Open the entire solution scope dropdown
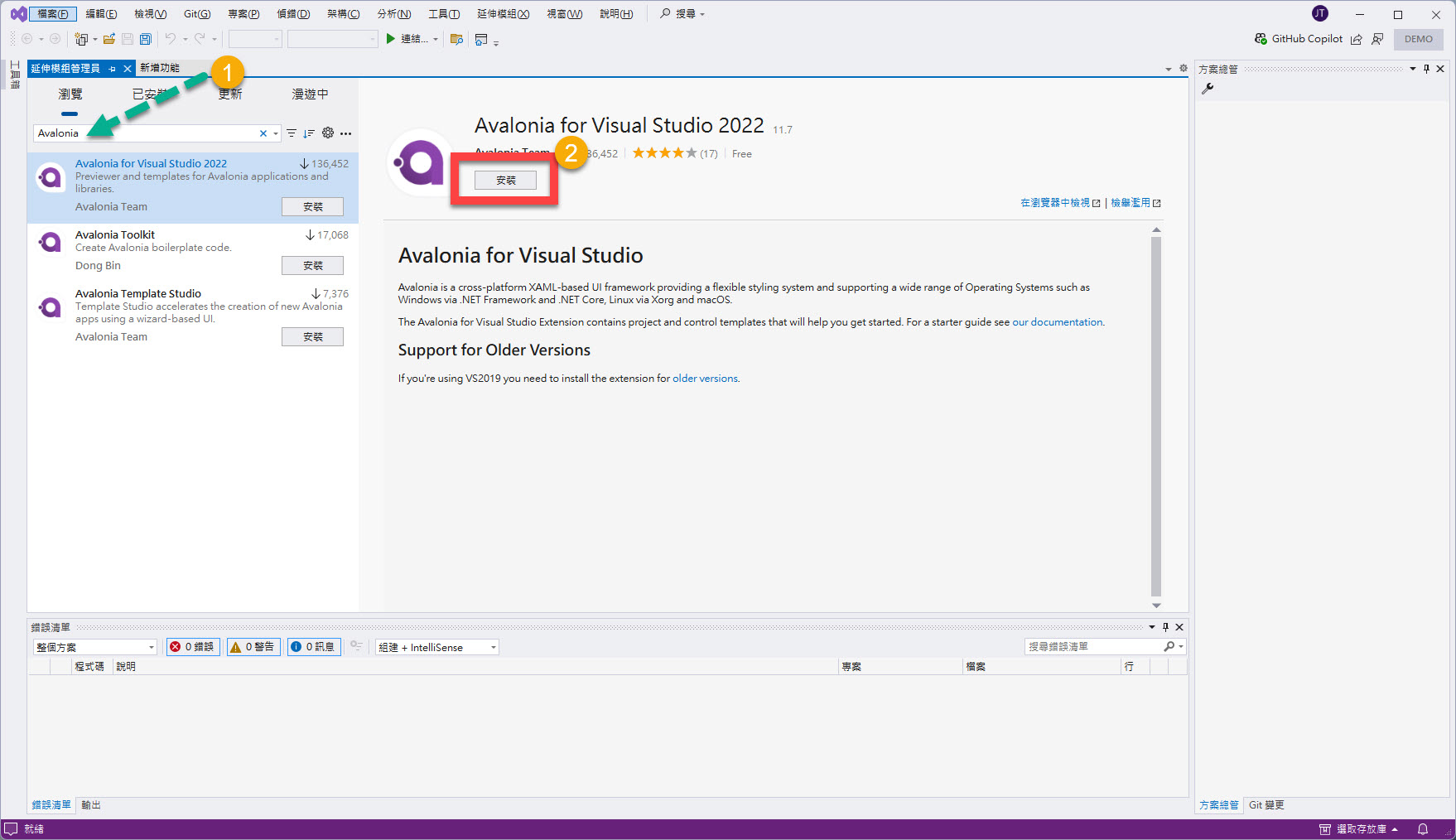Viewport: 1456px width, 840px height. (94, 647)
